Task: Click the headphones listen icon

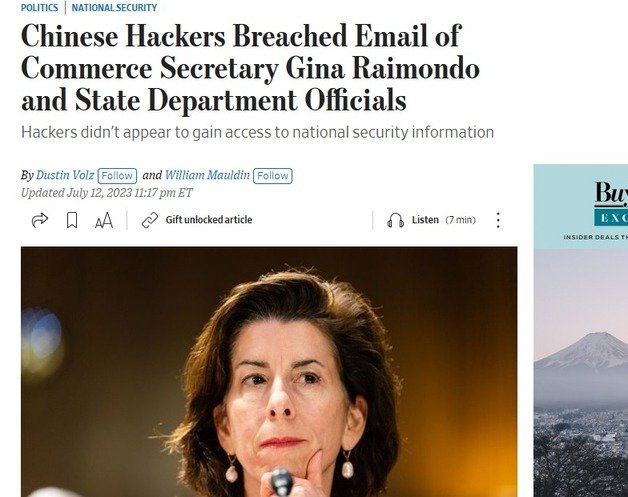Action: point(395,220)
